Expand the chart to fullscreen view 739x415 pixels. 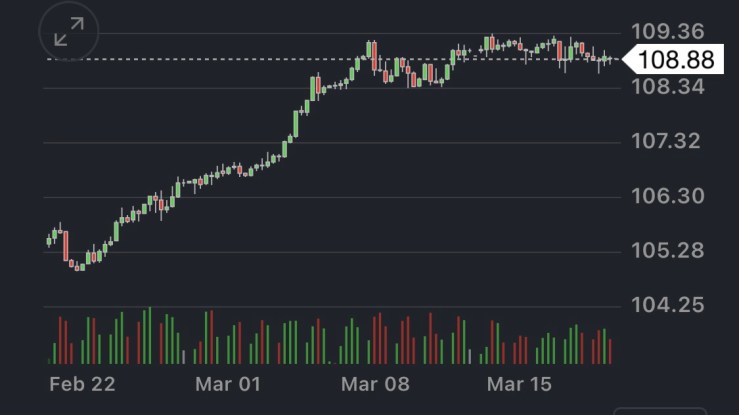[69, 33]
